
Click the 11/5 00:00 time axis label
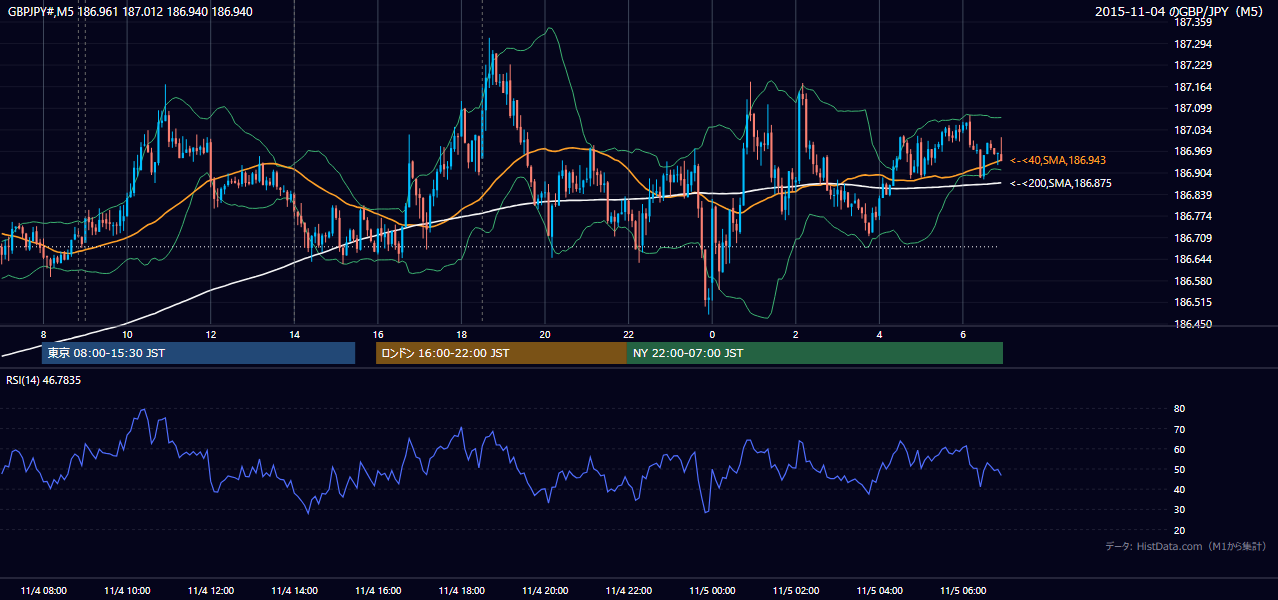point(712,590)
